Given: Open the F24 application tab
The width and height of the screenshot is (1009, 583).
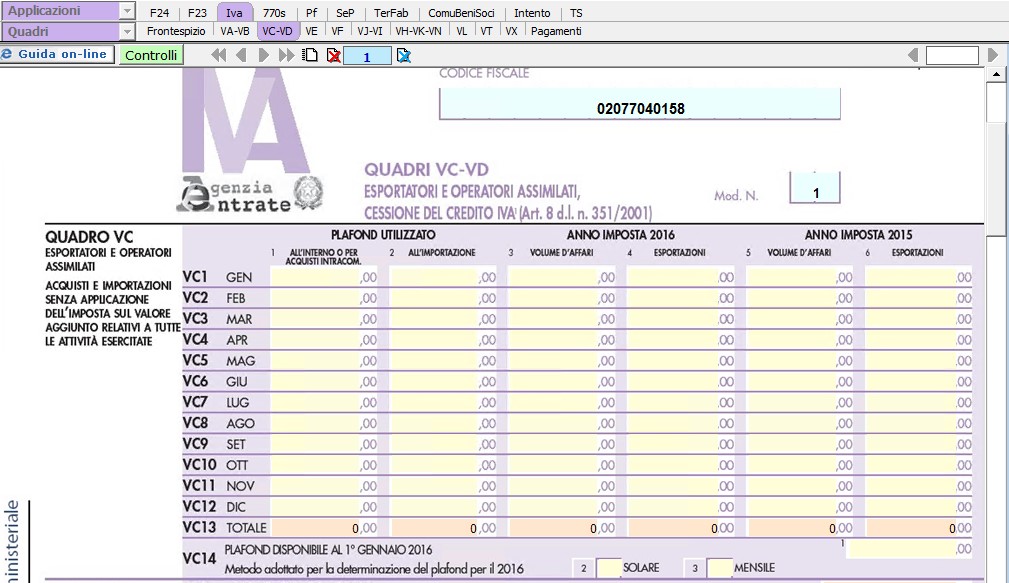Looking at the screenshot, I should point(159,13).
